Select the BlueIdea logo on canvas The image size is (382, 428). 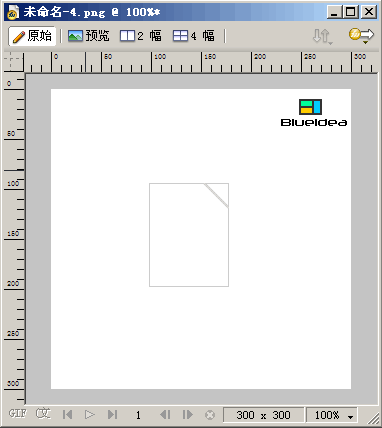point(314,113)
